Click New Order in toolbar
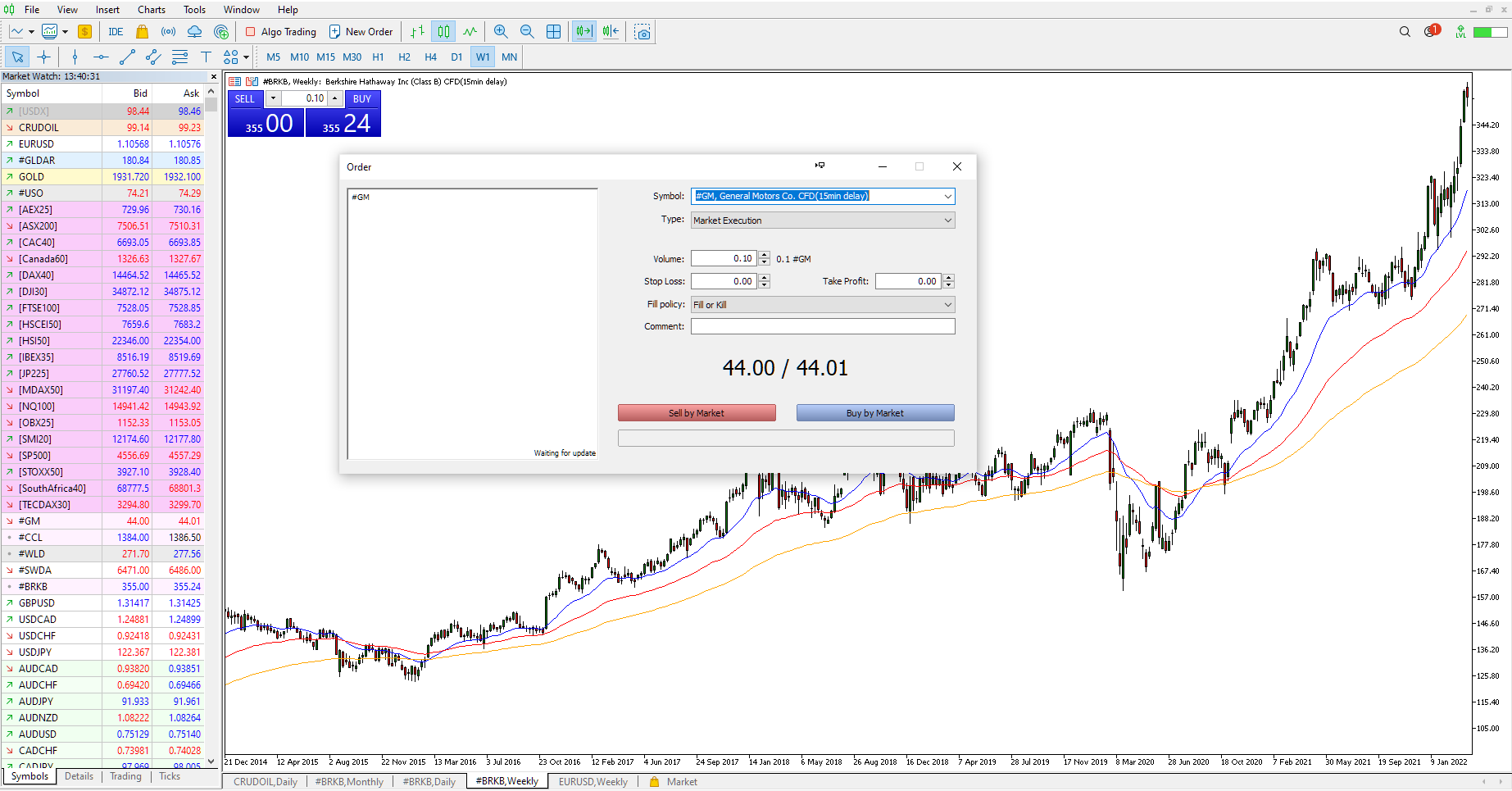This screenshot has width=1512, height=791. point(361,32)
